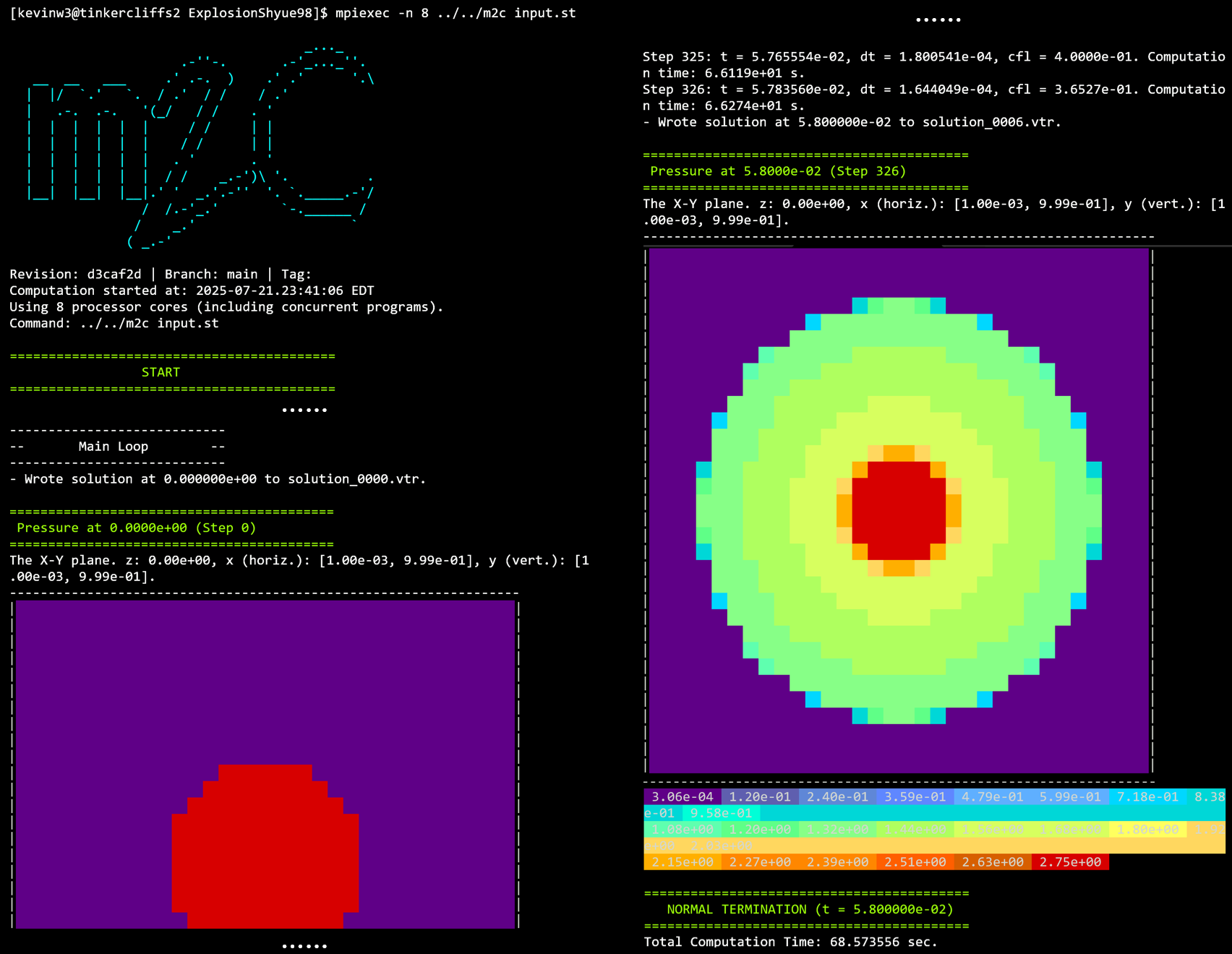
Task: Pick the 2.63e+00 legend swatch
Action: coord(993,862)
